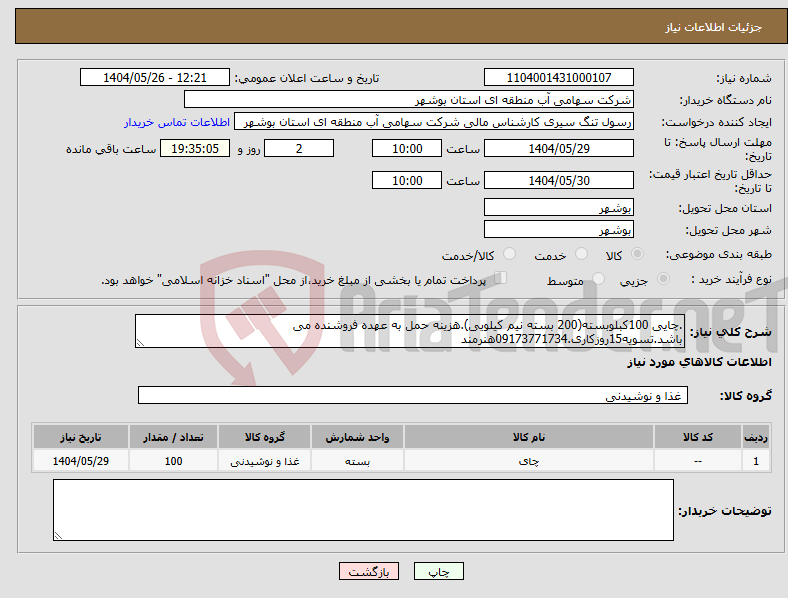Click the واحد شمارش column header
This screenshot has height=598, width=788.
coord(357,437)
